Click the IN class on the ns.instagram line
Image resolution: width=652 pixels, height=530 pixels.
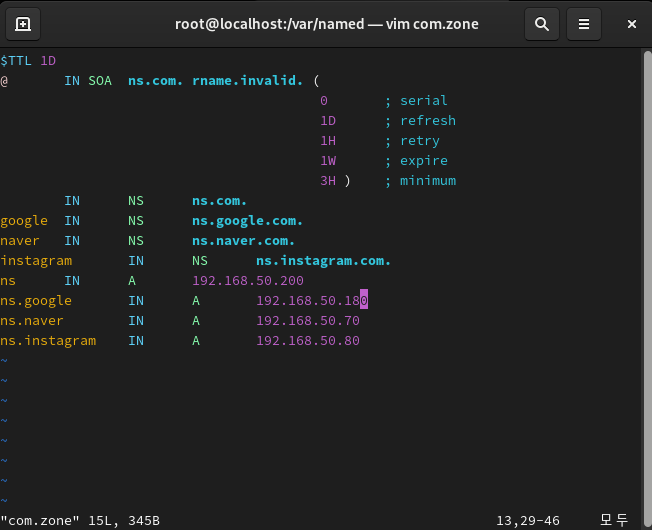136,340
